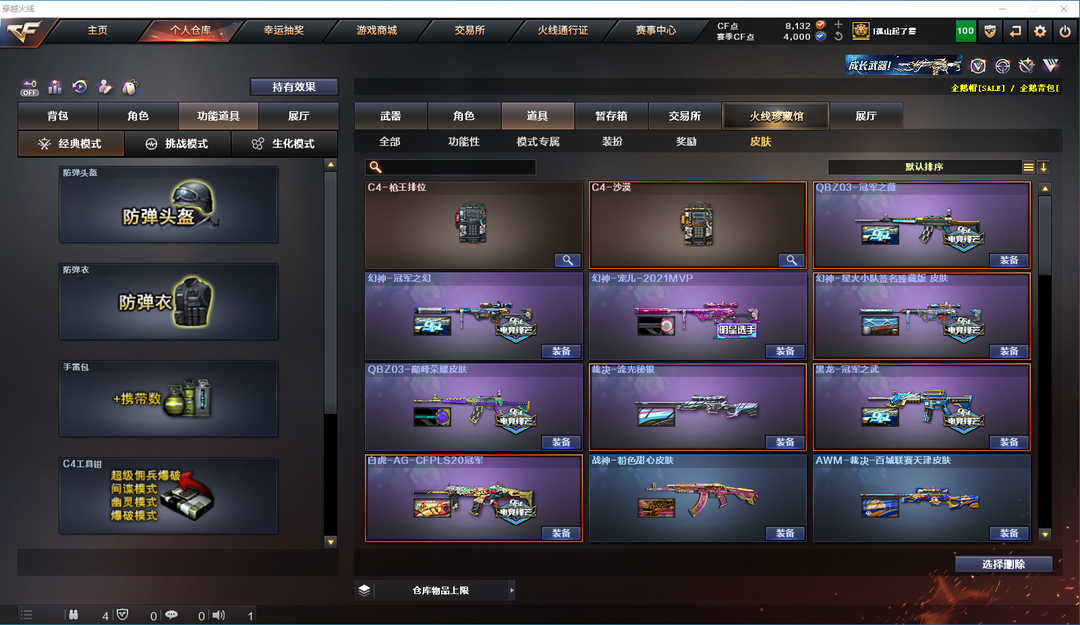Open the player avatar badge

tap(861, 30)
